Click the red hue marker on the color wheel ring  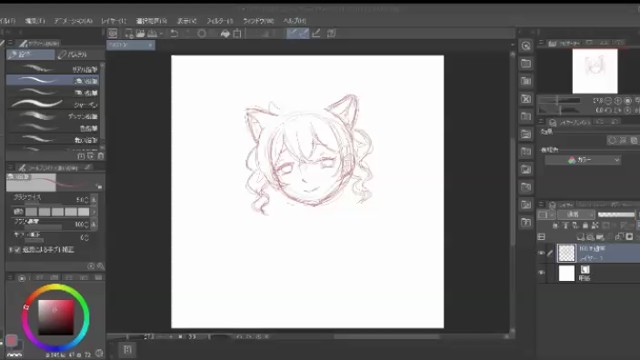point(26,307)
